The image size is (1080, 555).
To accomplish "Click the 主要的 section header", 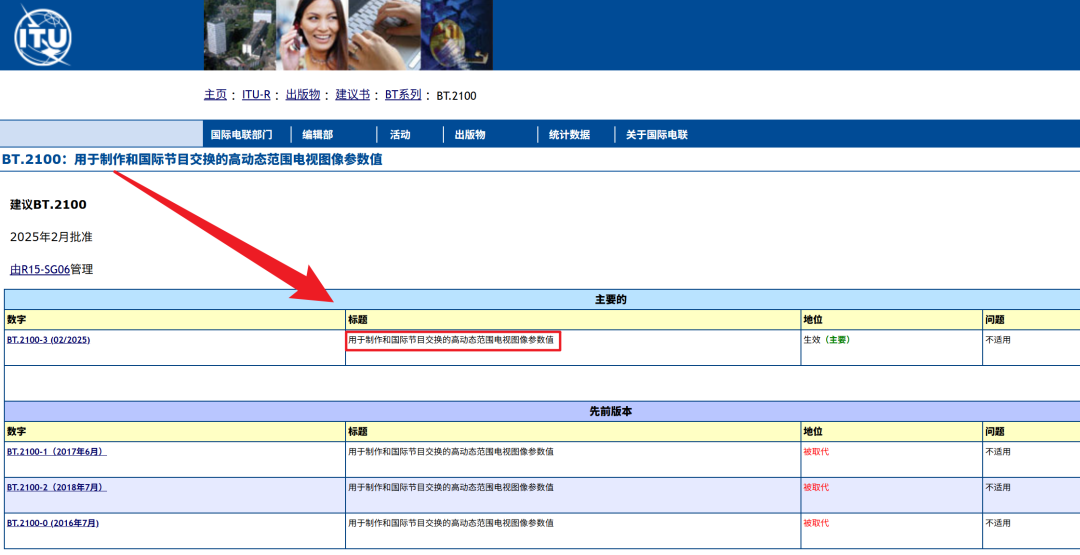I will tap(611, 300).
